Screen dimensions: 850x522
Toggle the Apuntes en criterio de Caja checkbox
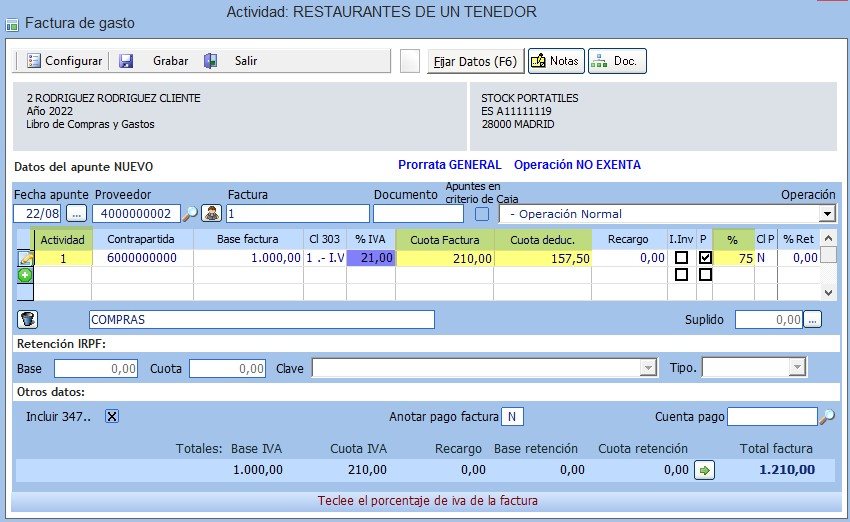(x=482, y=213)
